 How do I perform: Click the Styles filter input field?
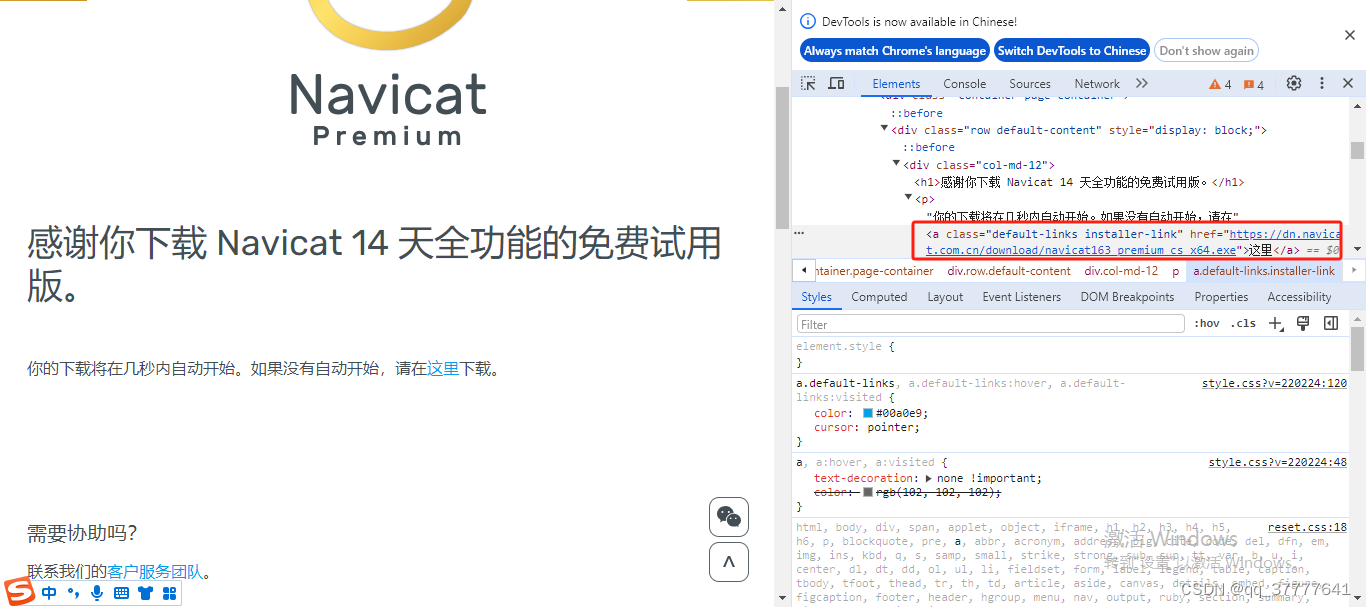point(990,323)
